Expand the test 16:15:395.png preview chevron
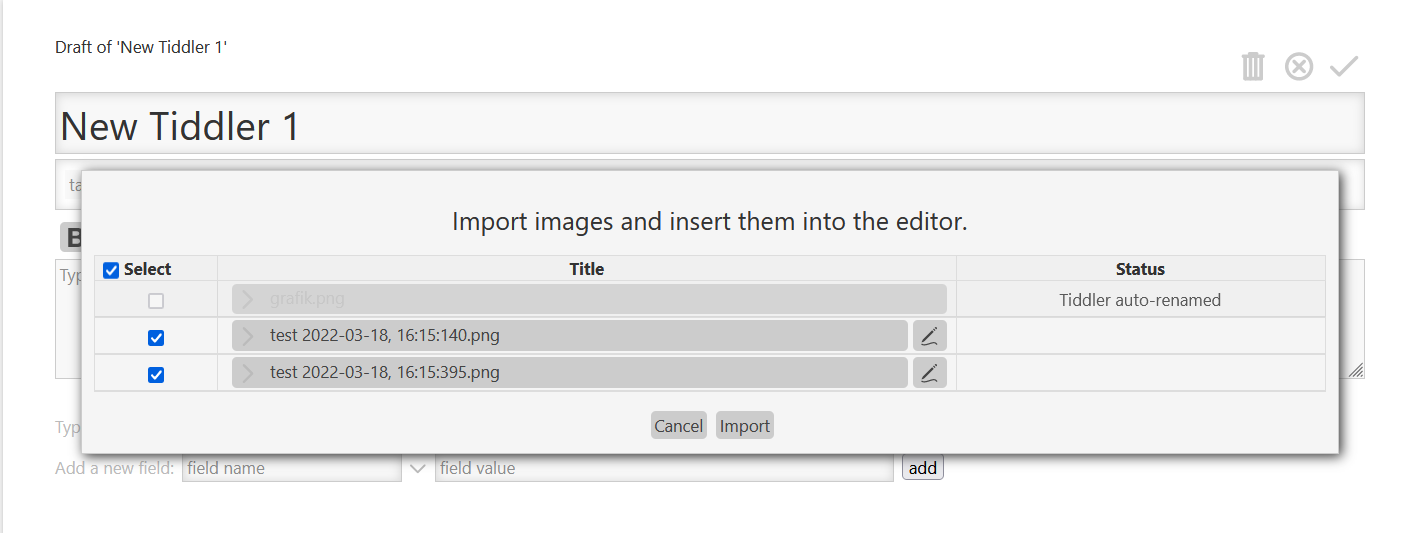This screenshot has width=1405, height=533. click(248, 373)
